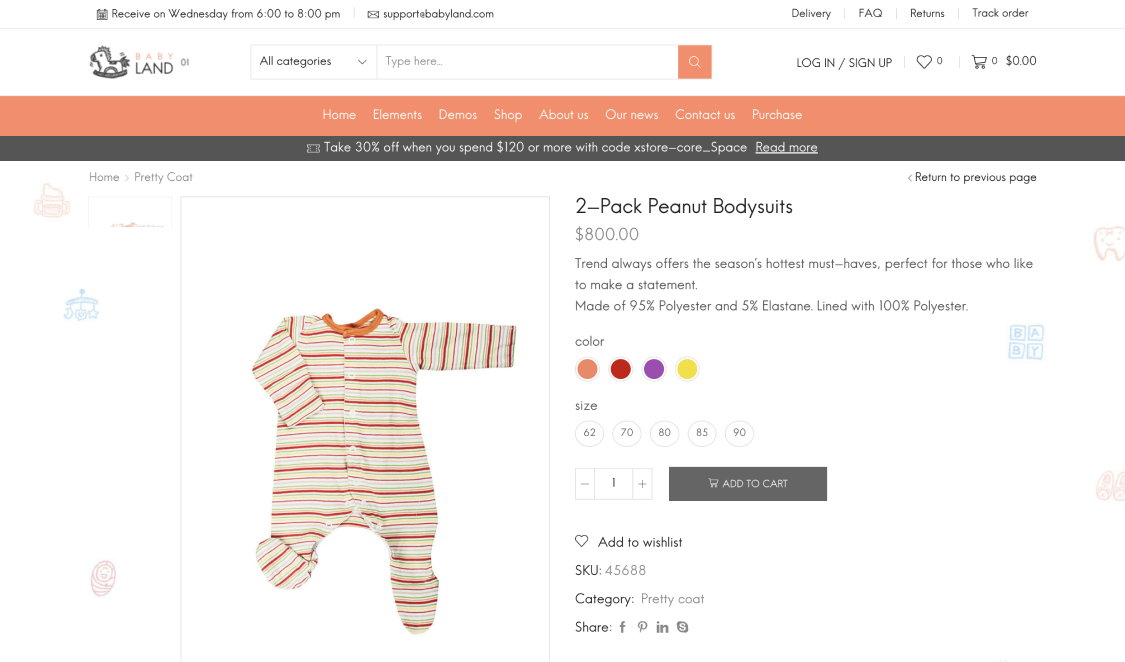The image size is (1125, 662).
Task: Share product on Pinterest
Action: [642, 628]
